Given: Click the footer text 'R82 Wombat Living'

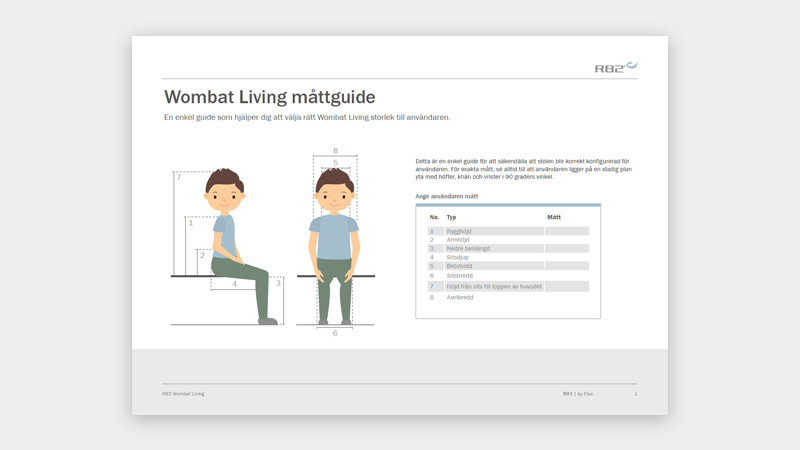Looking at the screenshot, I should pyautogui.click(x=183, y=394).
